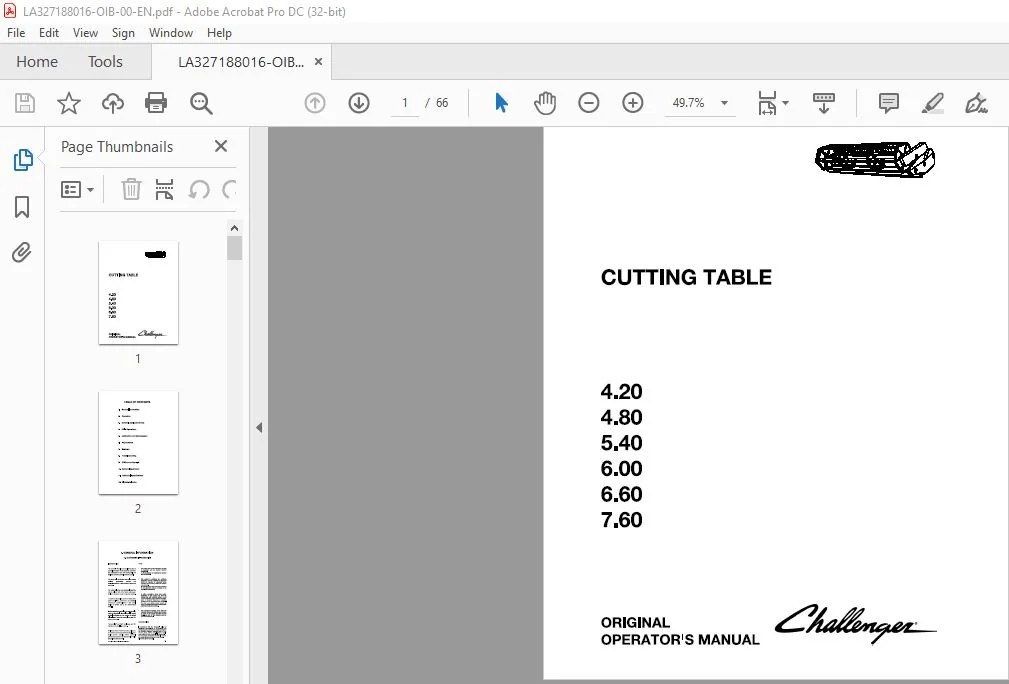Go to next page arrow
The image size is (1009, 684).
point(358,103)
